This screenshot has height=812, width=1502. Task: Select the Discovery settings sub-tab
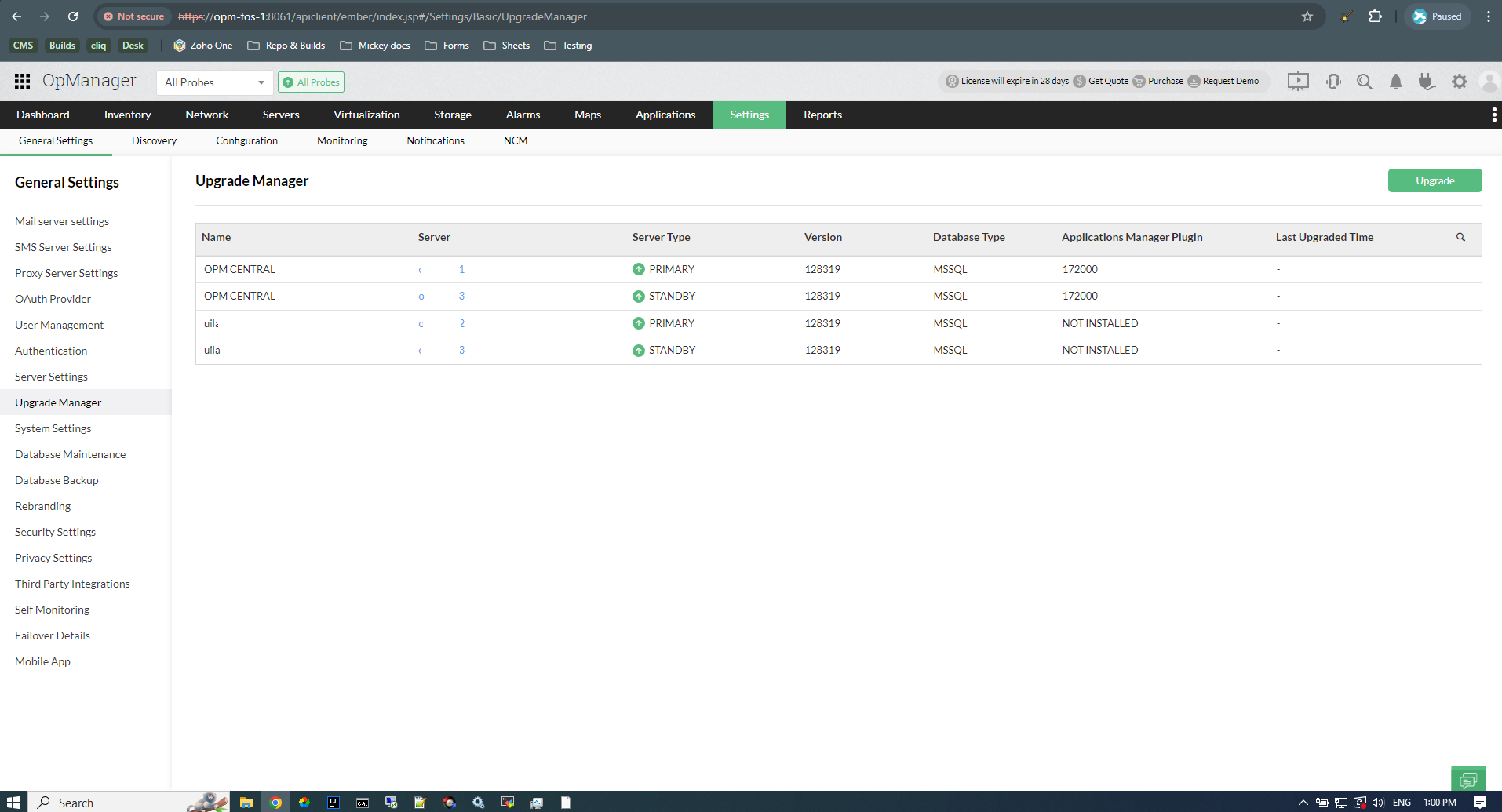point(154,140)
